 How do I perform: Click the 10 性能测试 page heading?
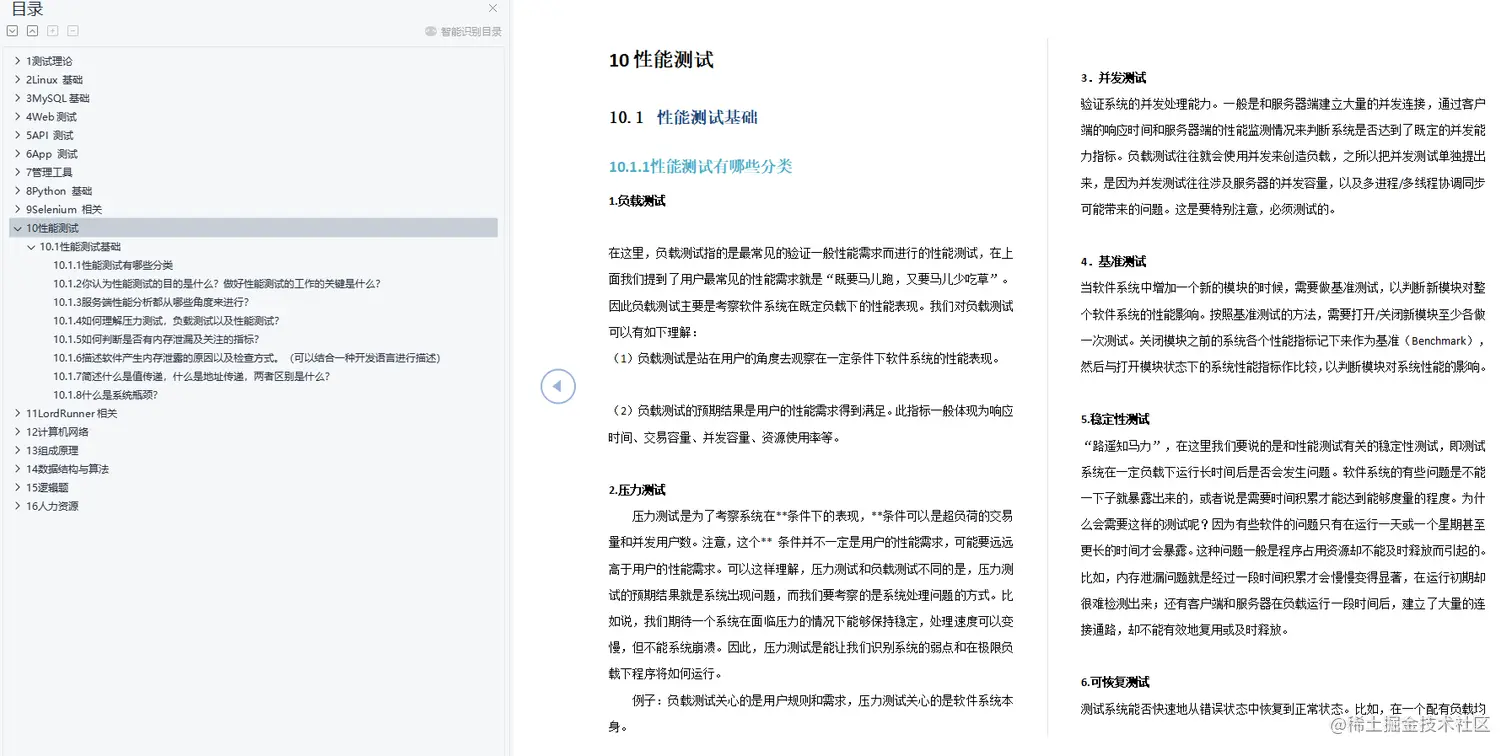661,60
